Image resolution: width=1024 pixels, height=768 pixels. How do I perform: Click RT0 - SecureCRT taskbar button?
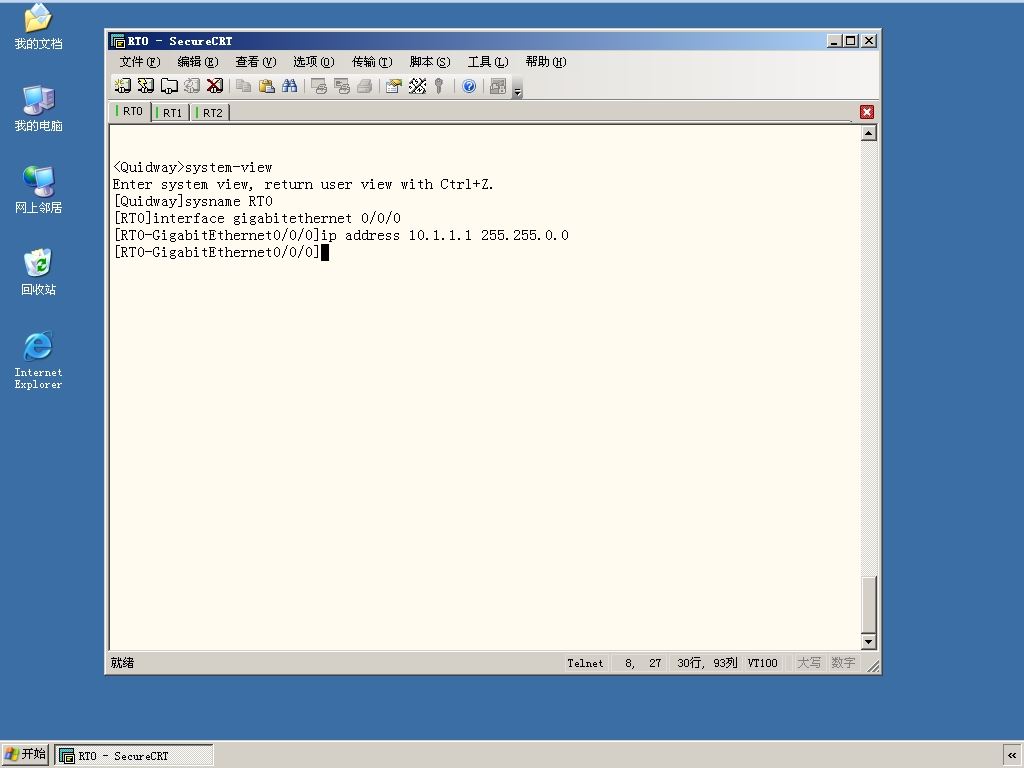click(x=134, y=756)
